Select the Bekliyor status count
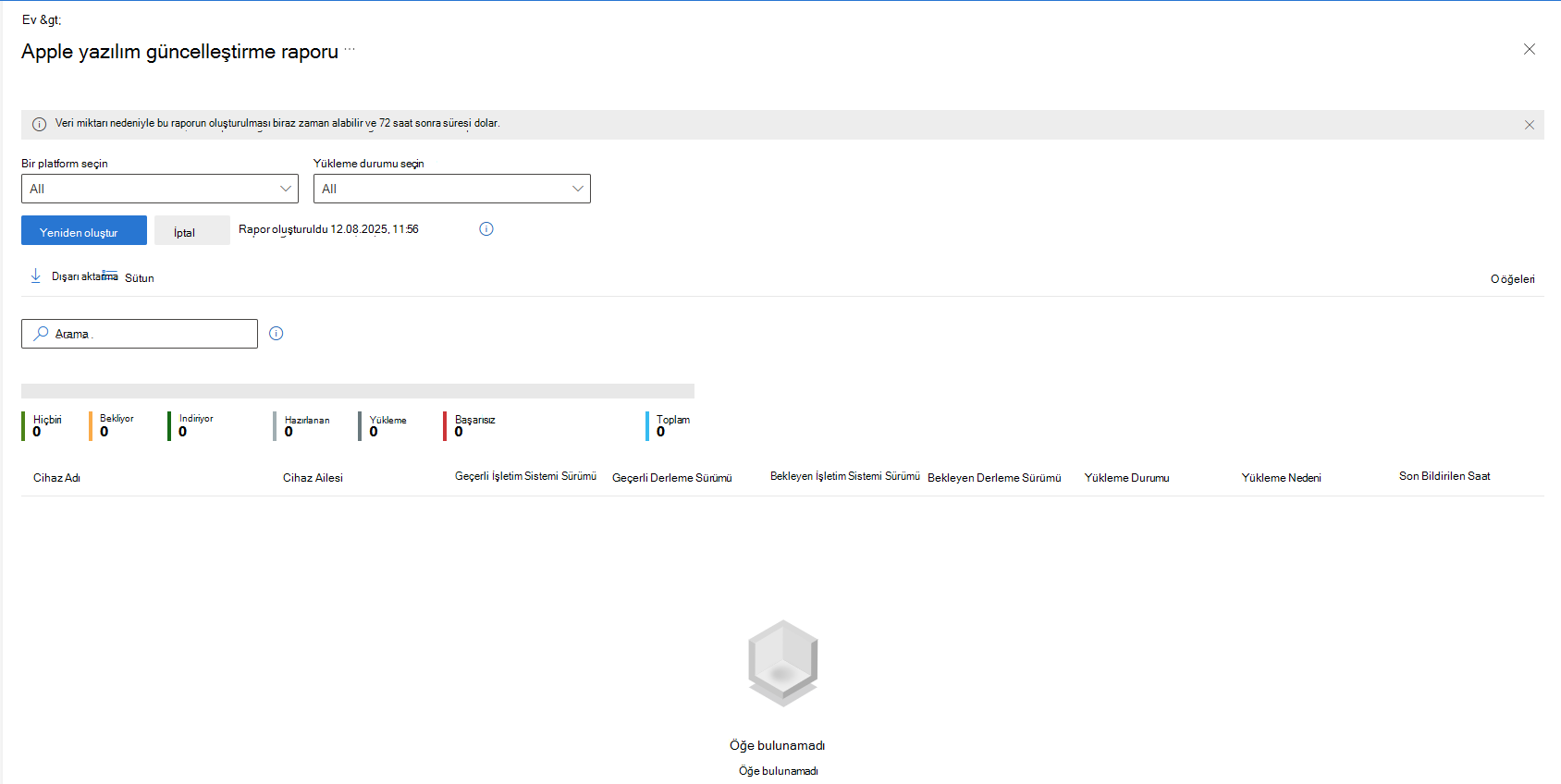Image resolution: width=1561 pixels, height=784 pixels. (x=112, y=425)
